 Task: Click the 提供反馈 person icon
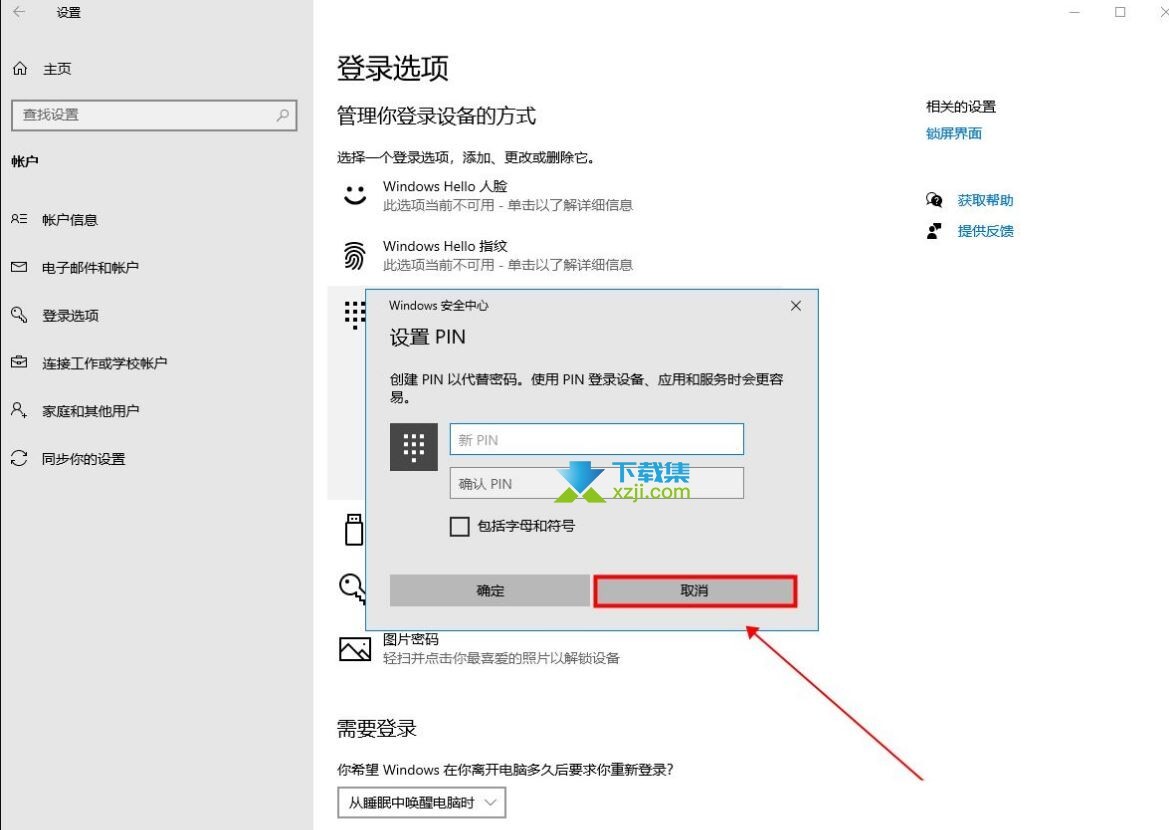tap(934, 230)
